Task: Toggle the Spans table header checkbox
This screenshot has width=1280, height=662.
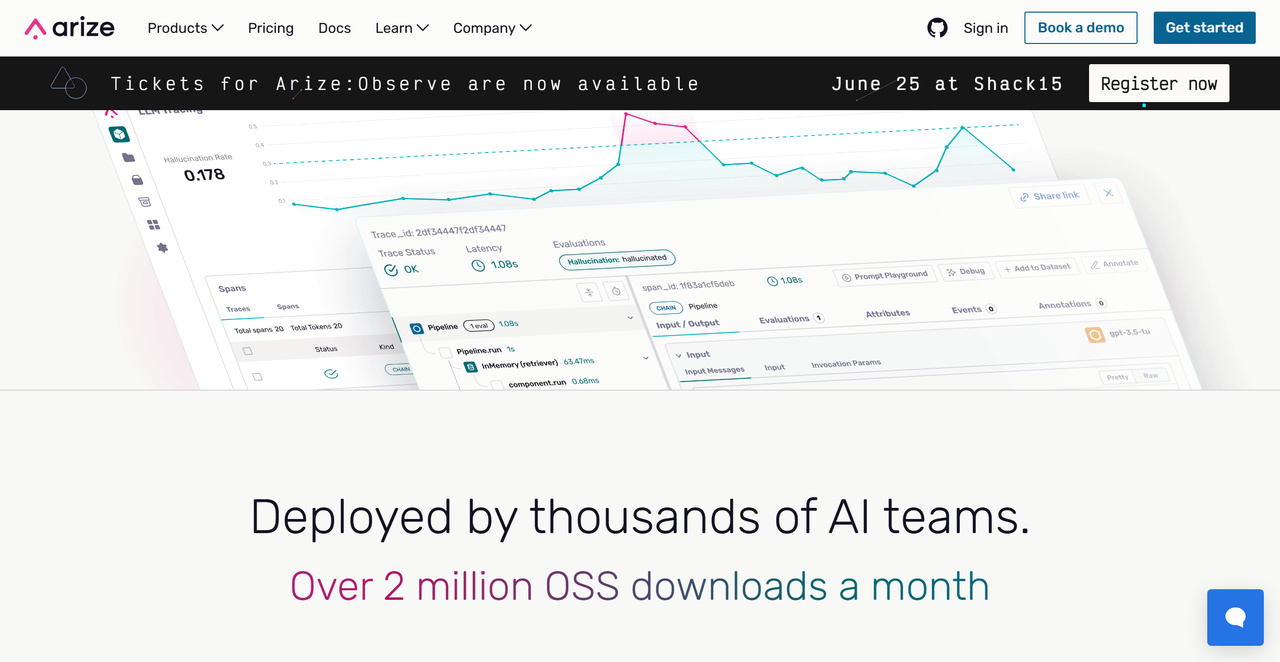Action: pyautogui.click(x=248, y=351)
